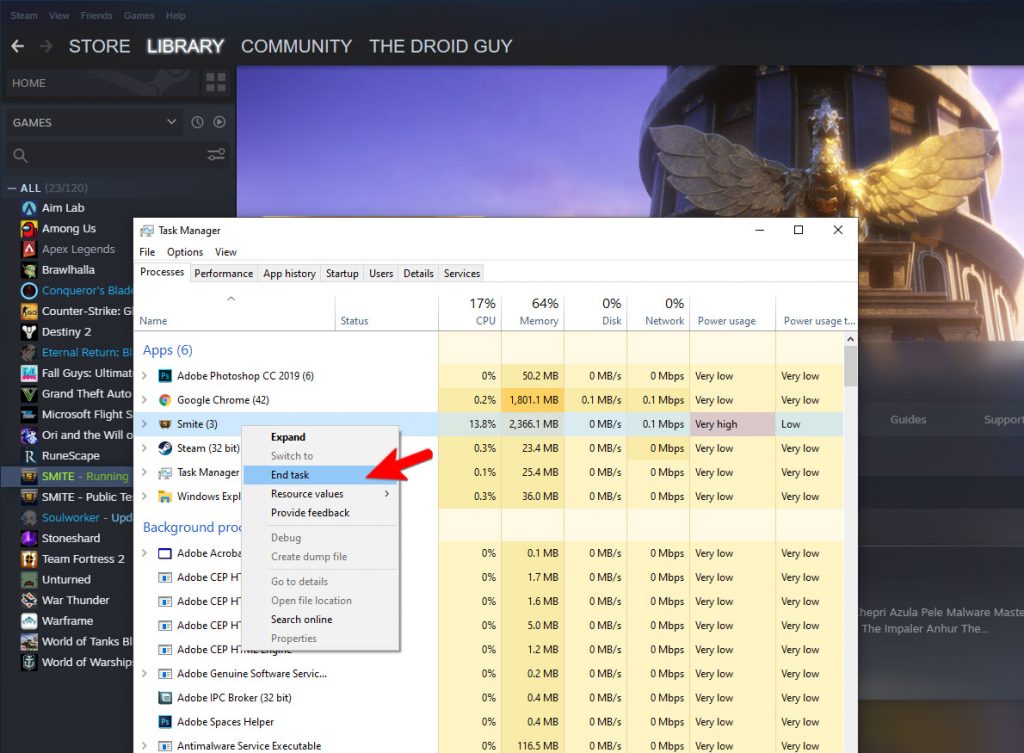This screenshot has height=753, width=1024.
Task: Switch to the Startup tab
Action: point(342,274)
